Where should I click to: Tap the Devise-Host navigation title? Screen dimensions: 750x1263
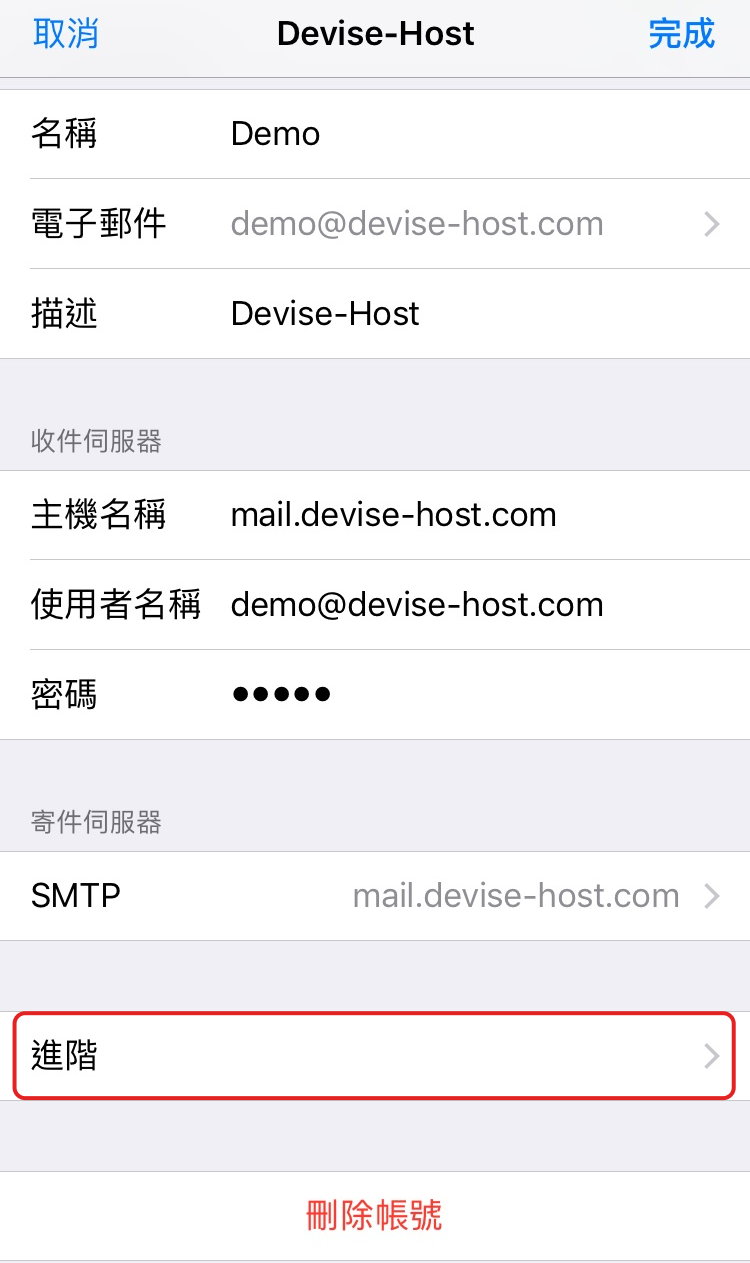coord(376,34)
